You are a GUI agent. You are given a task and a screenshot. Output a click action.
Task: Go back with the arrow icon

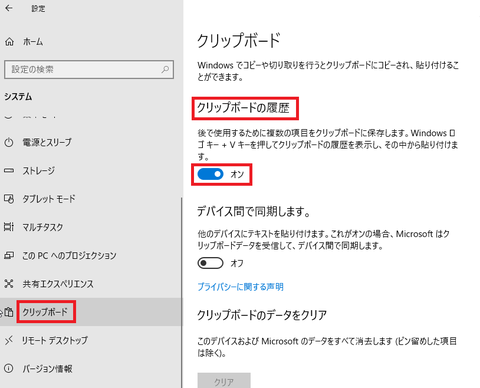coord(9,8)
